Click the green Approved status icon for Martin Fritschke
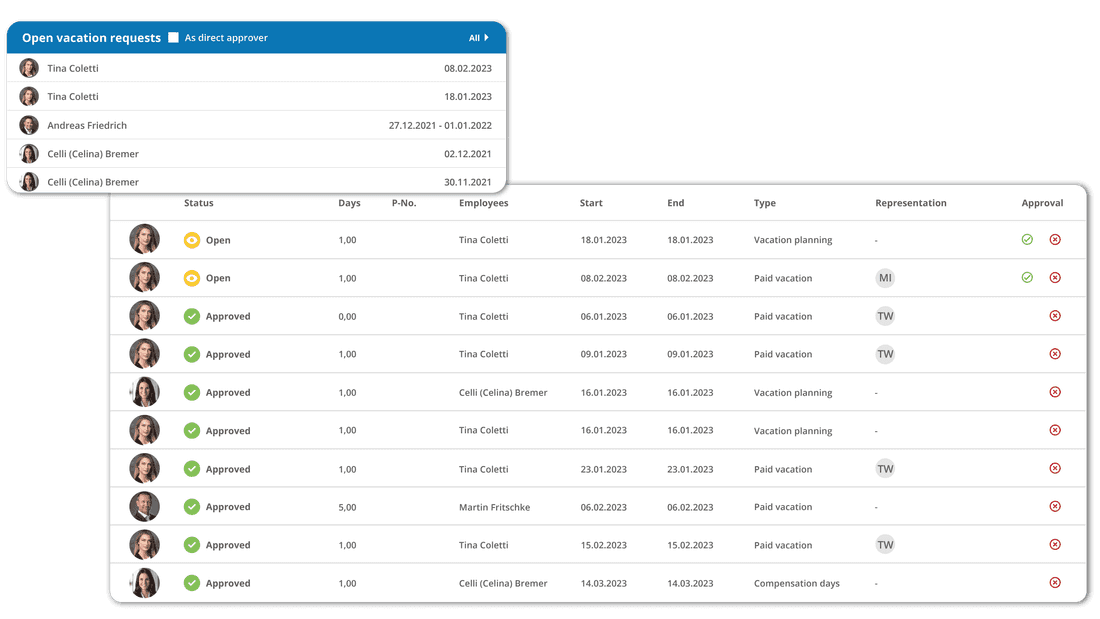The image size is (1100, 619). [192, 506]
